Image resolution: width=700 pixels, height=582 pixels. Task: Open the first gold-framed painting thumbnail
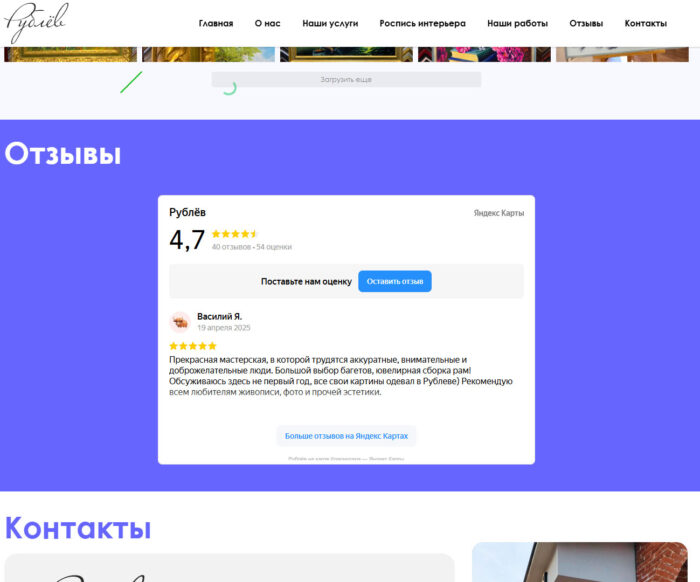71,54
